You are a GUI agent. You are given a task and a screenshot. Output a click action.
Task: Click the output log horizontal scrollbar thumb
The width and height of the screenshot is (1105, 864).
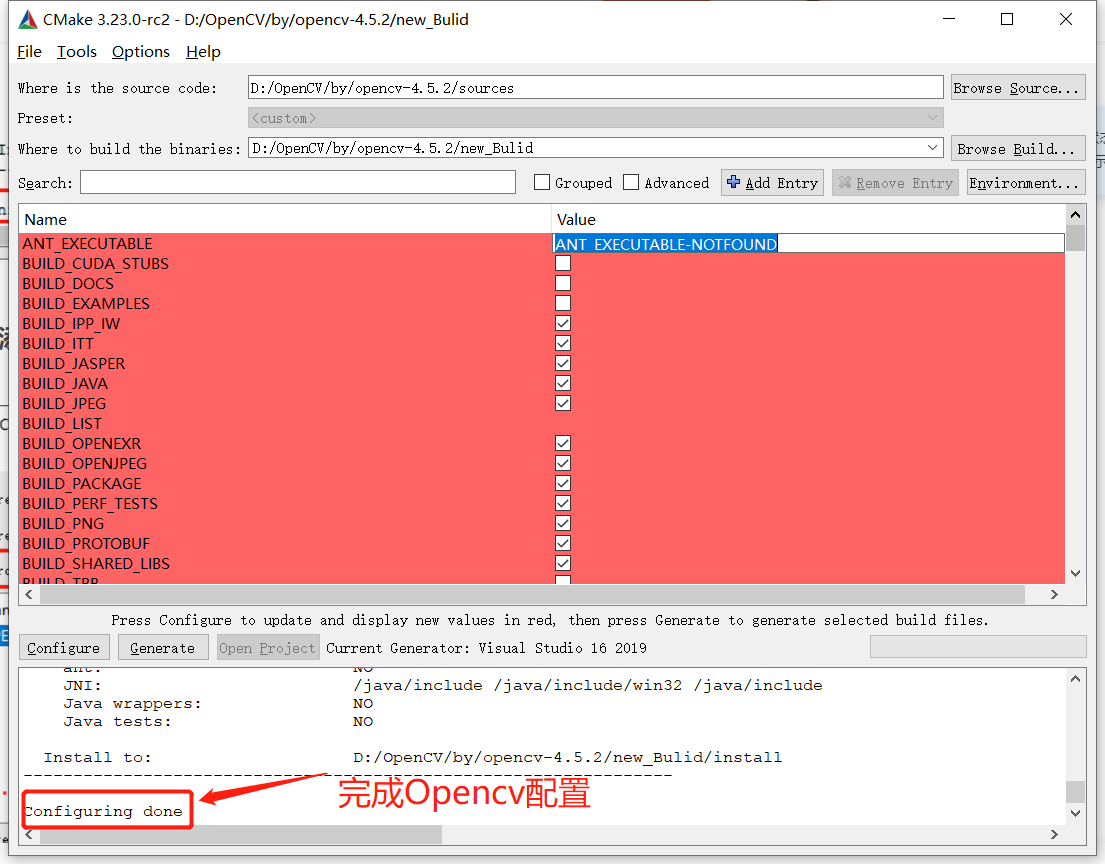coord(241,834)
